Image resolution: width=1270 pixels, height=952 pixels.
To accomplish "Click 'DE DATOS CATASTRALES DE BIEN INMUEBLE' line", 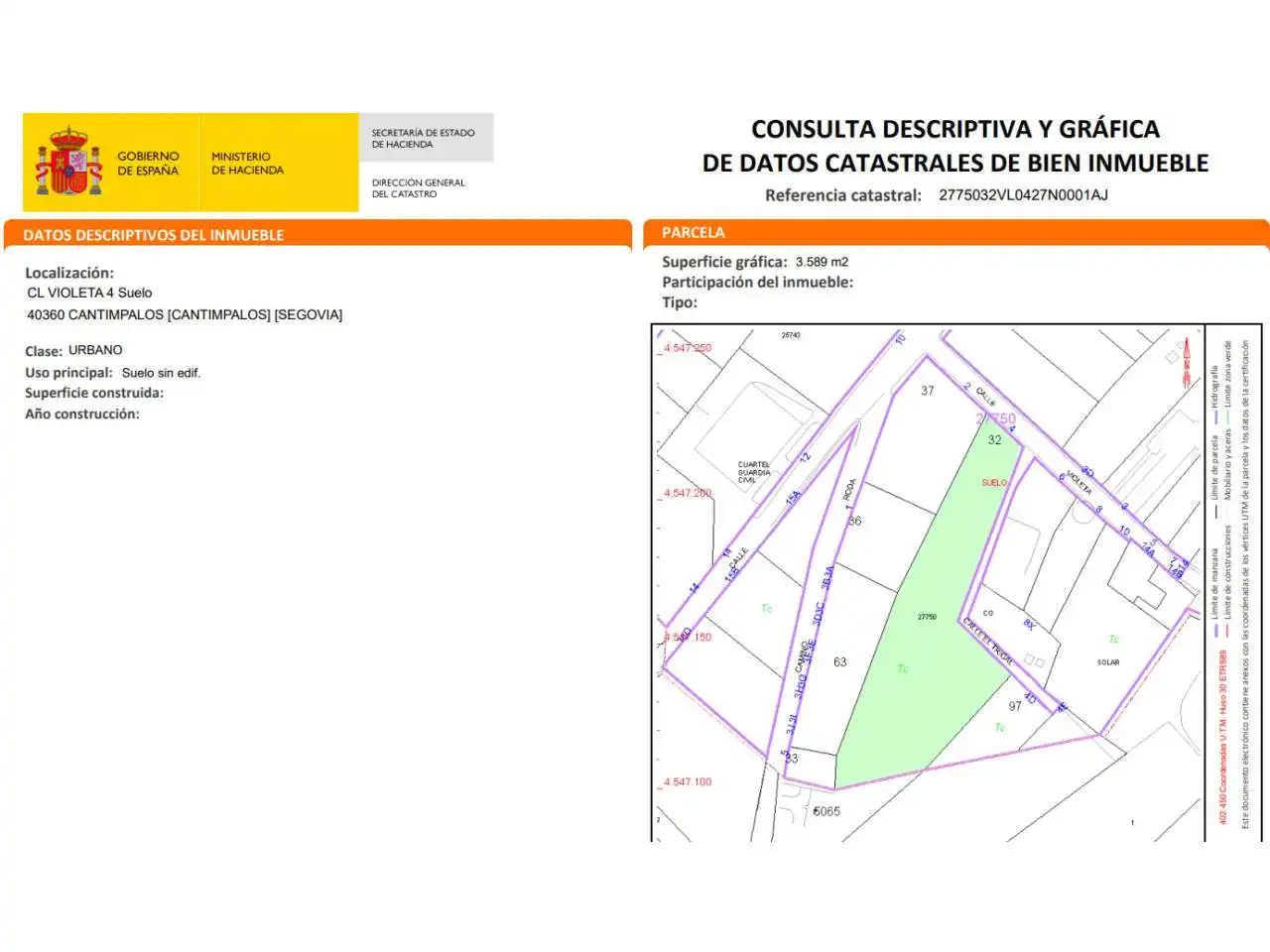I will (x=955, y=163).
